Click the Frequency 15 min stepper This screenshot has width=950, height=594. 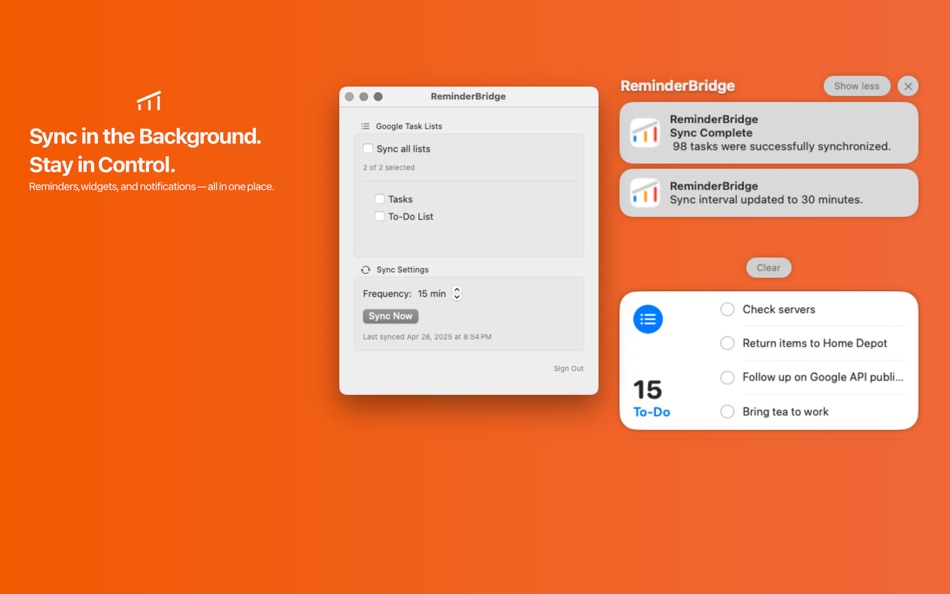click(x=457, y=293)
